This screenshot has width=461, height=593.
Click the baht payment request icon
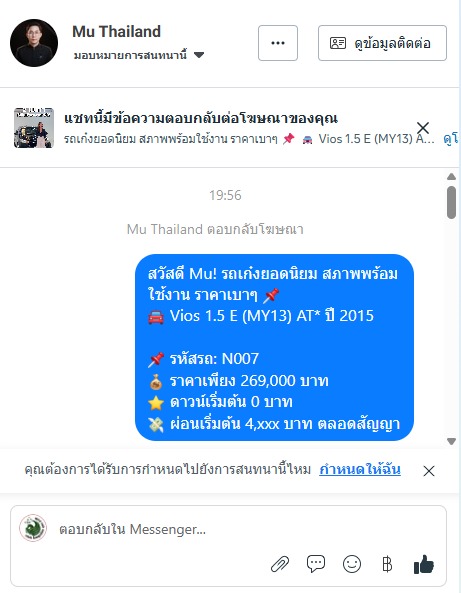tap(387, 564)
